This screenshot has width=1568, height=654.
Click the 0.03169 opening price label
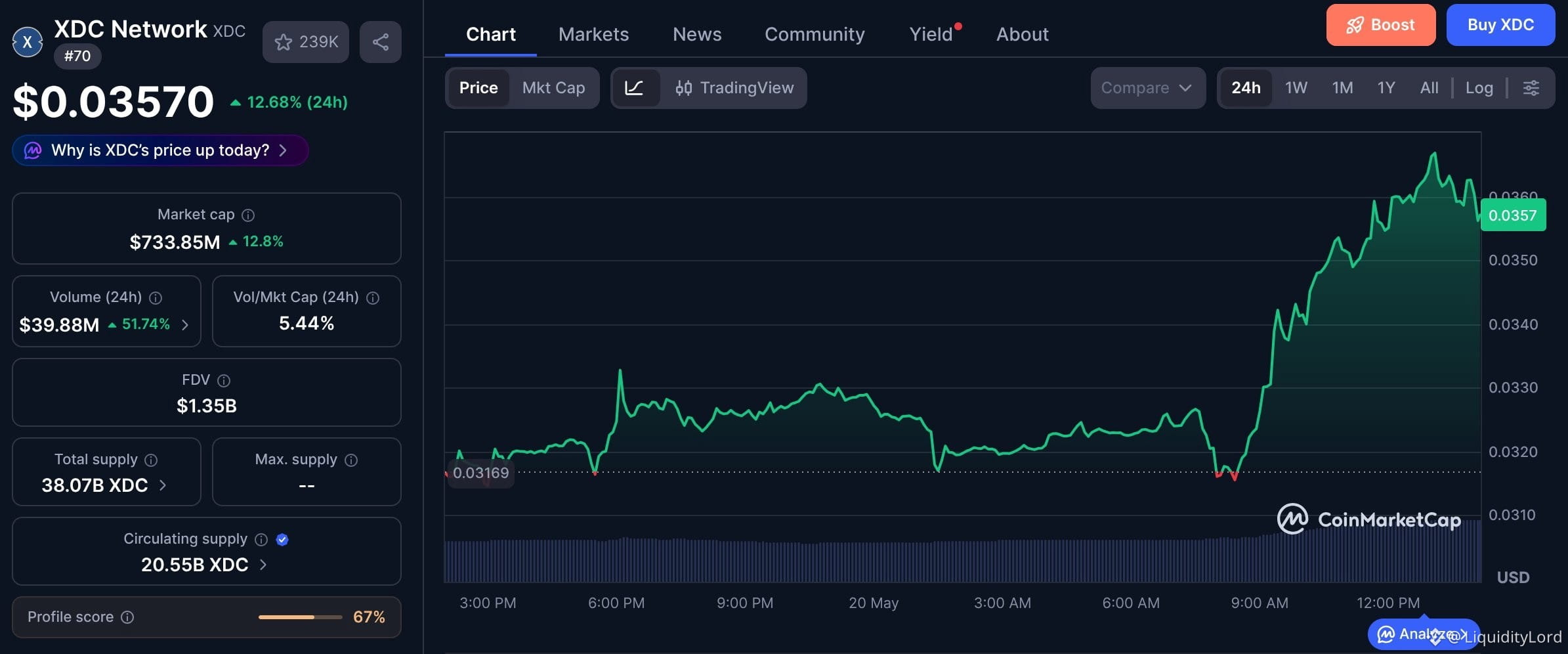[480, 473]
